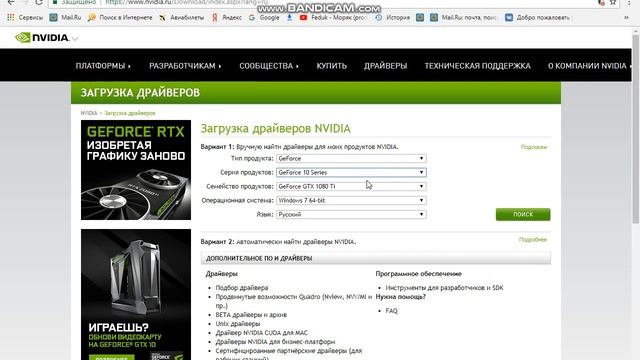Click the NVIDIA logo
The width and height of the screenshot is (640, 360).
[42, 38]
